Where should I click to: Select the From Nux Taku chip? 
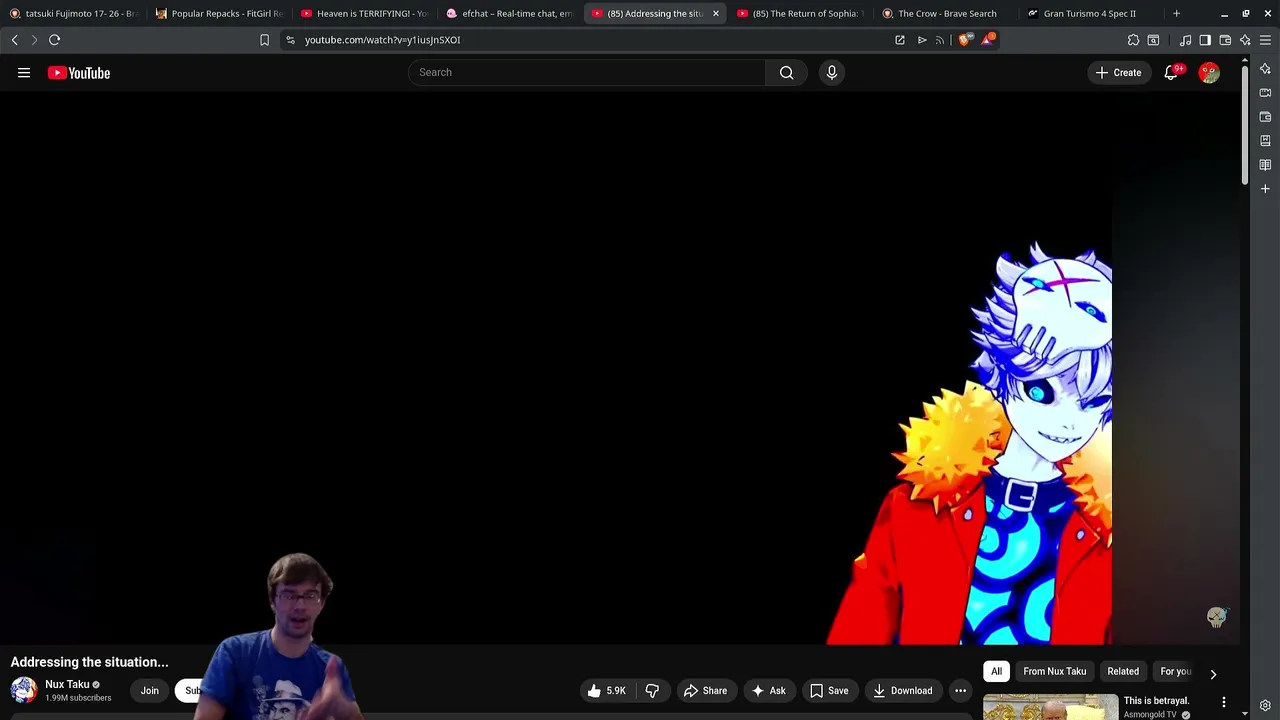point(1054,671)
